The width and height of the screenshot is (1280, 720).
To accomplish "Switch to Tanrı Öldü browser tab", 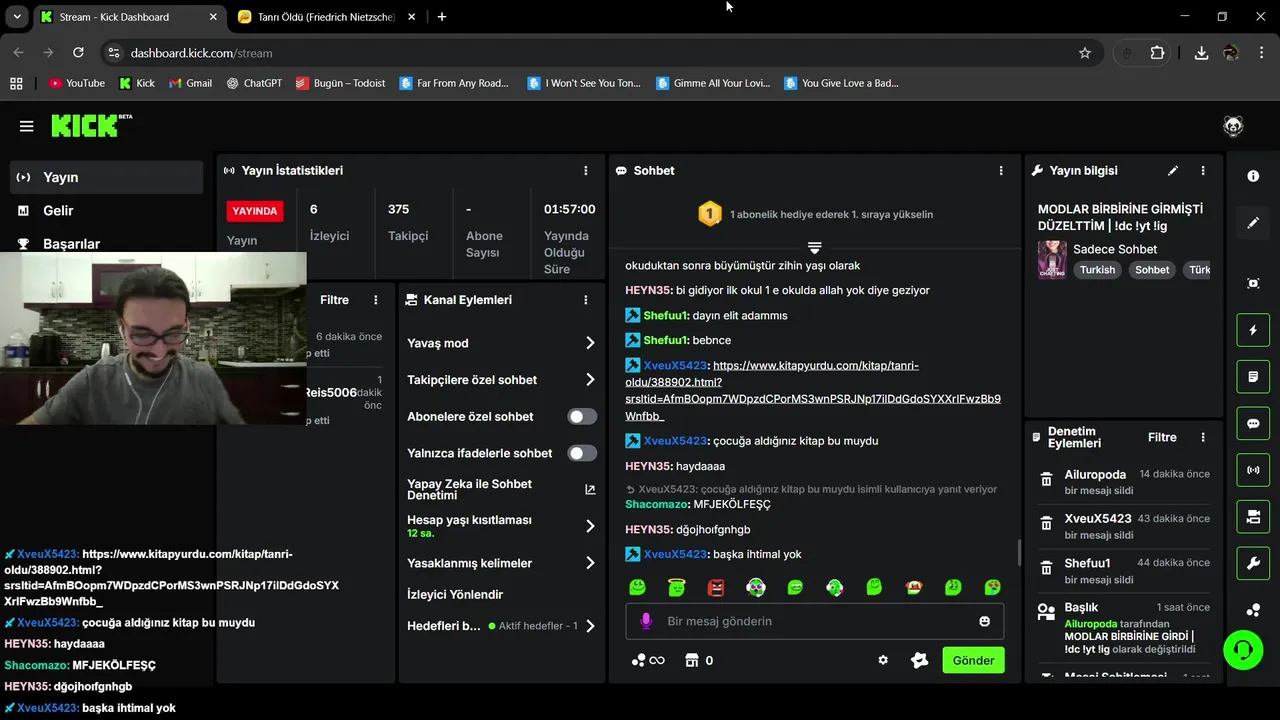I will [326, 17].
